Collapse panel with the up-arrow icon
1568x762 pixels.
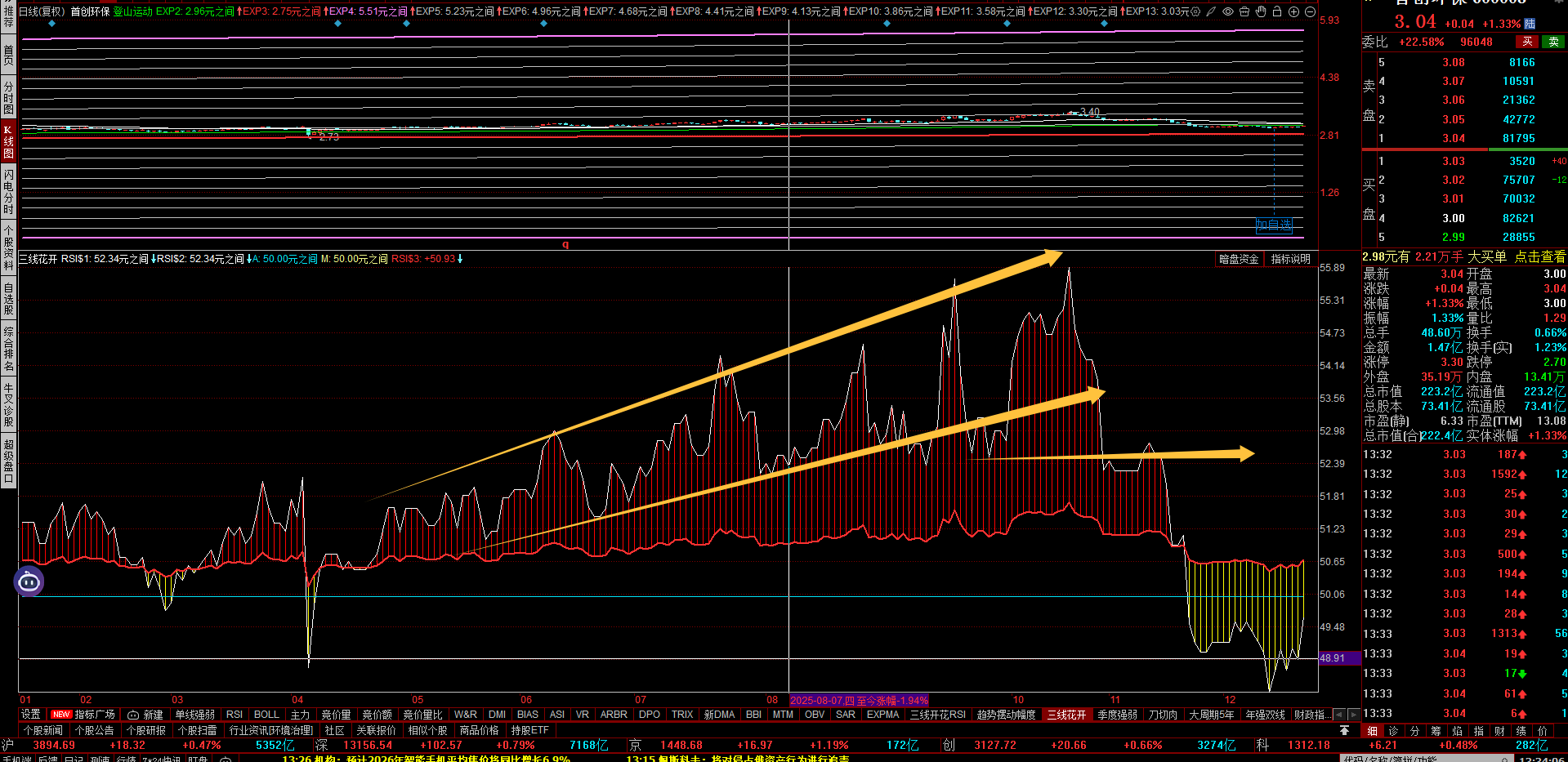pos(1344,730)
